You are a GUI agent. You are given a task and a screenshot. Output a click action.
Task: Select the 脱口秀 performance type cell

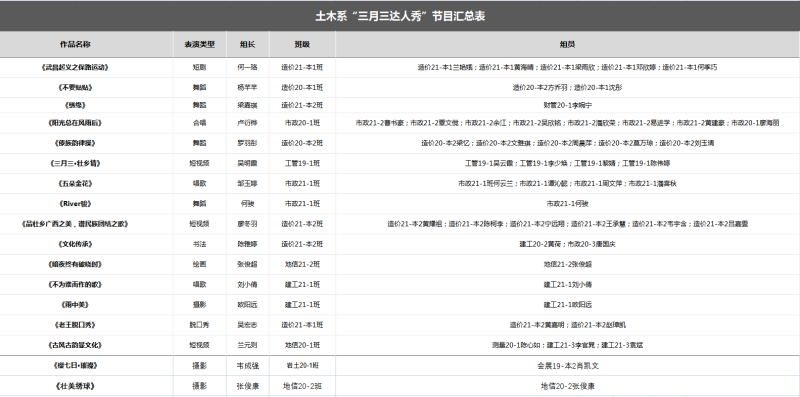tap(199, 325)
